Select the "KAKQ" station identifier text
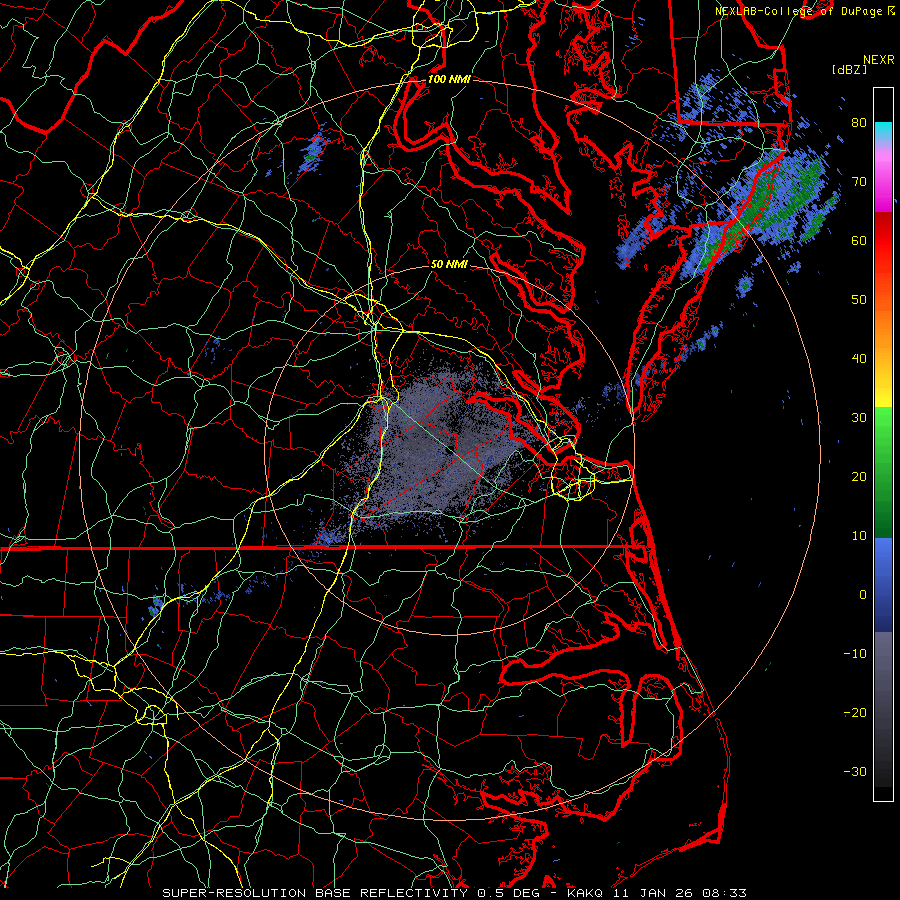 [x=585, y=893]
